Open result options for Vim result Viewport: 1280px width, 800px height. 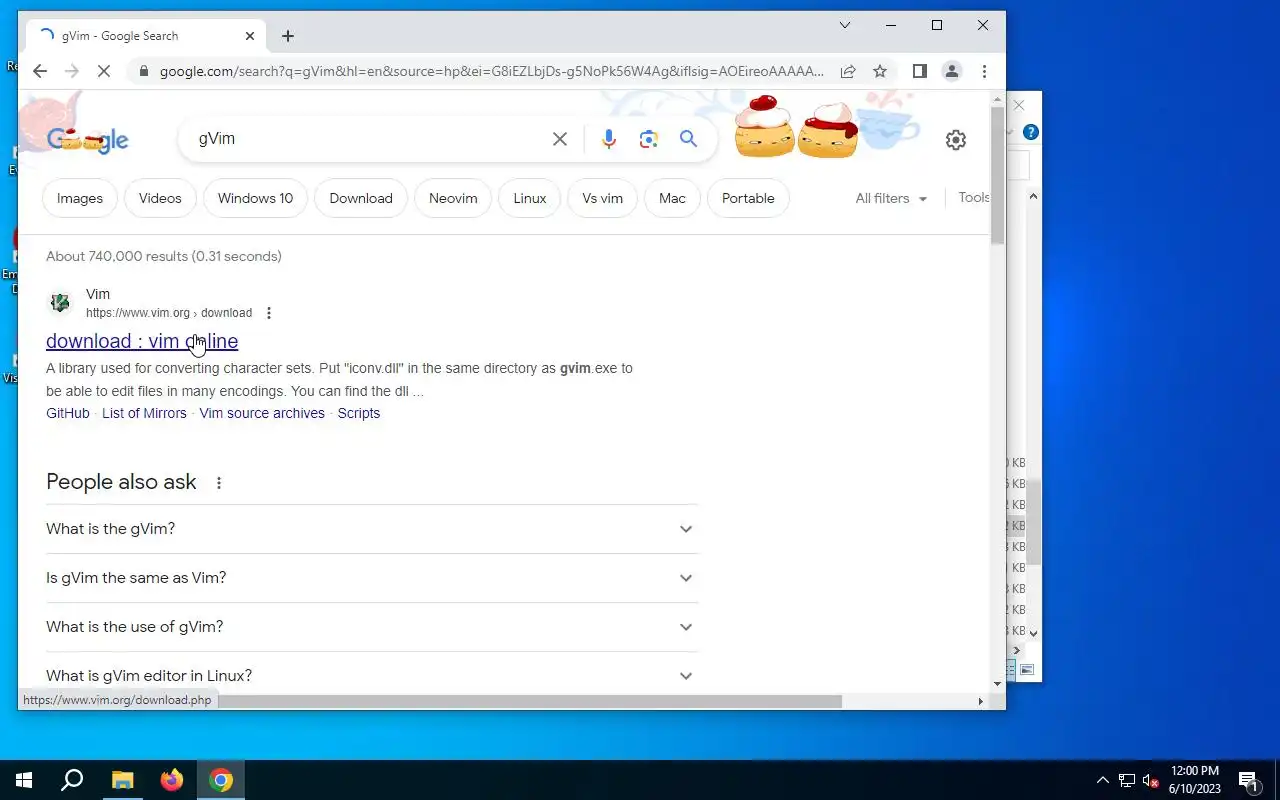pyautogui.click(x=268, y=313)
